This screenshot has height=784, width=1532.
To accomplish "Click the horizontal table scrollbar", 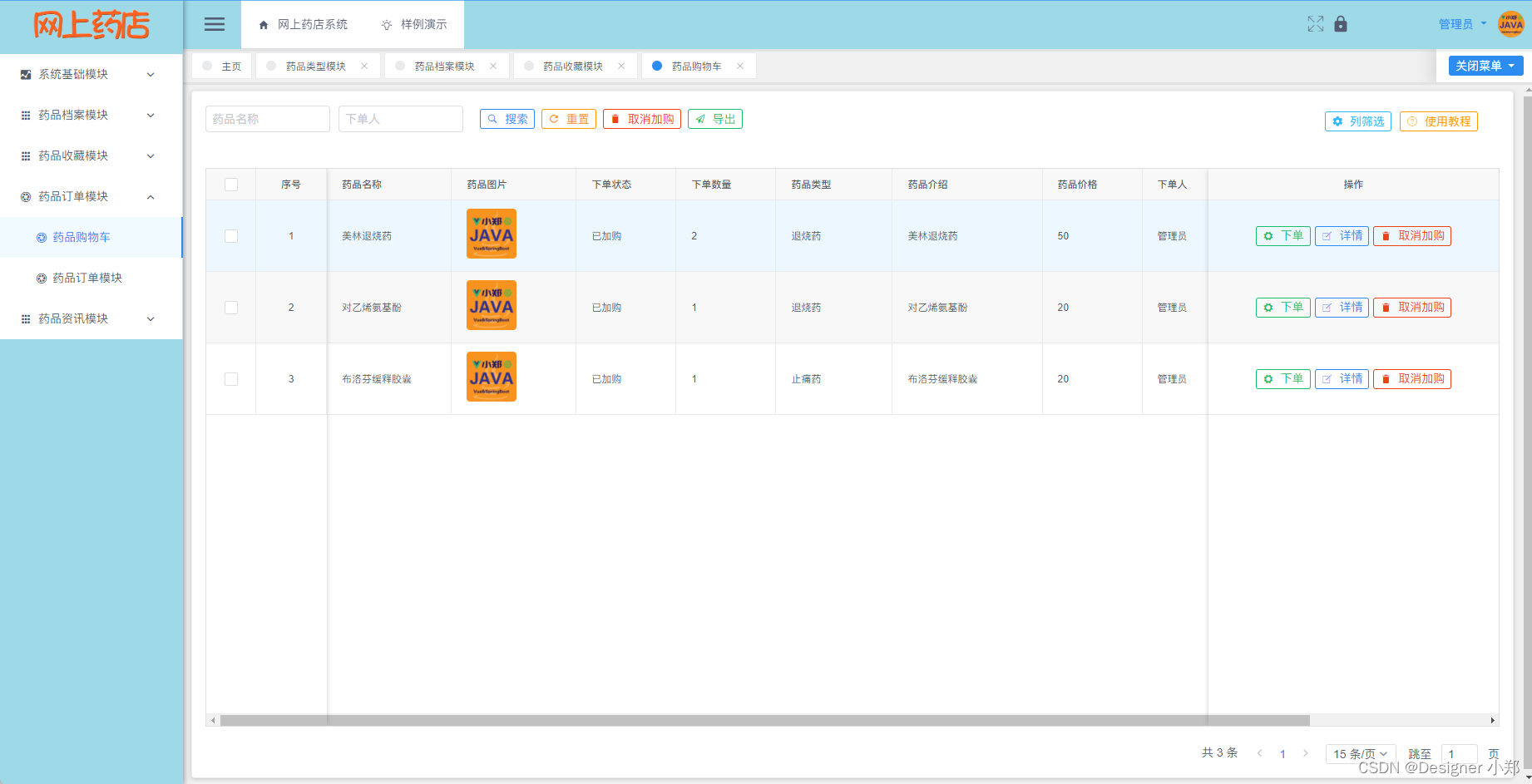I will 764,720.
